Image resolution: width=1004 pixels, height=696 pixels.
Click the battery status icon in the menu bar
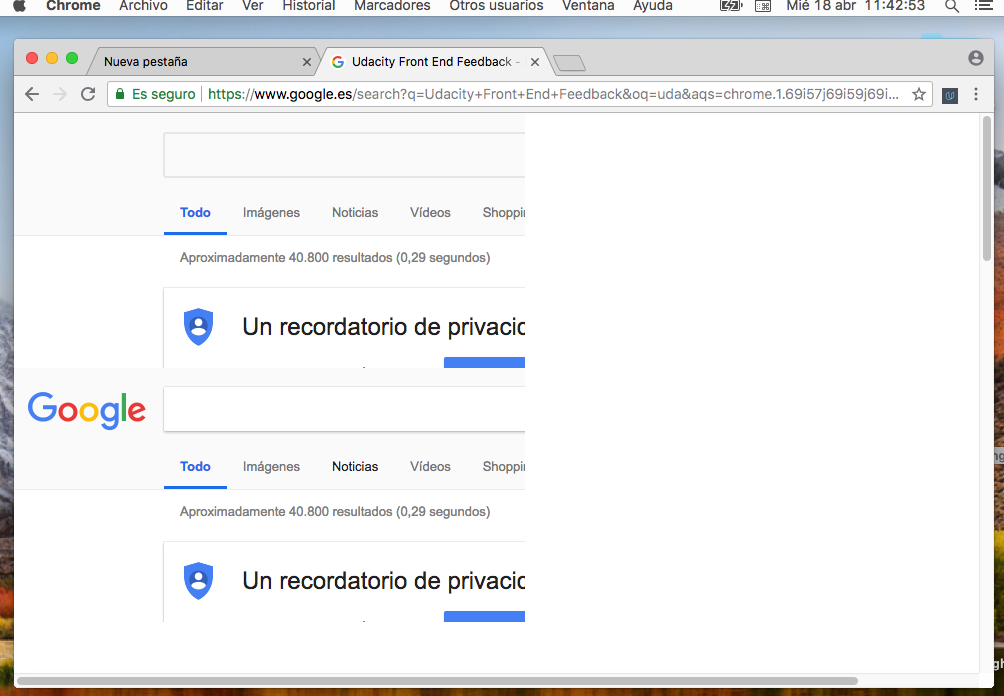731,6
